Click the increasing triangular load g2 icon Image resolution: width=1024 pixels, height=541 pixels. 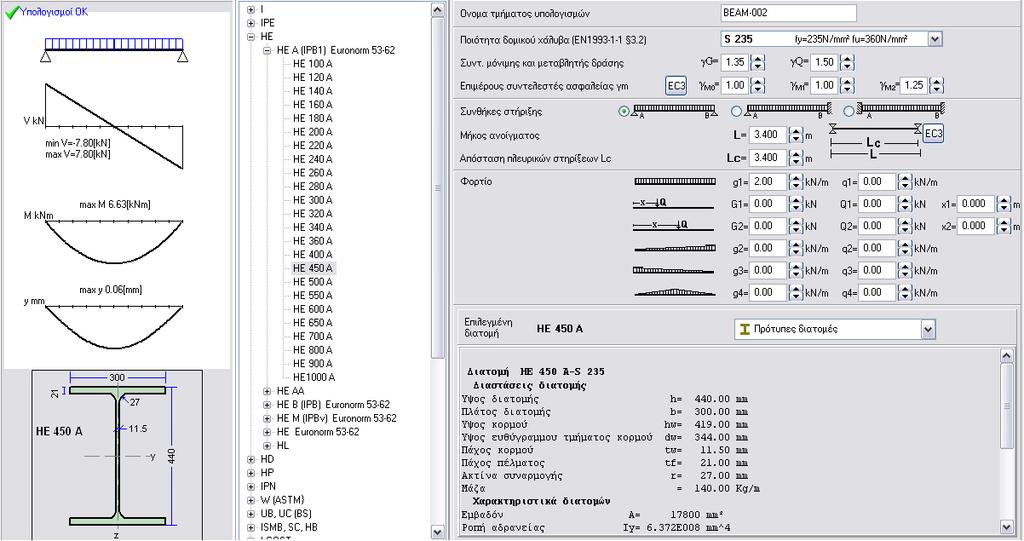pyautogui.click(x=675, y=248)
